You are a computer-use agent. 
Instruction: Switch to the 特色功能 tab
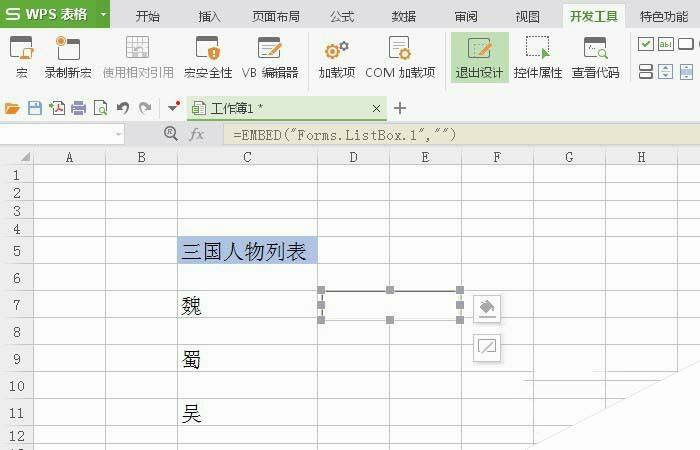coord(664,16)
